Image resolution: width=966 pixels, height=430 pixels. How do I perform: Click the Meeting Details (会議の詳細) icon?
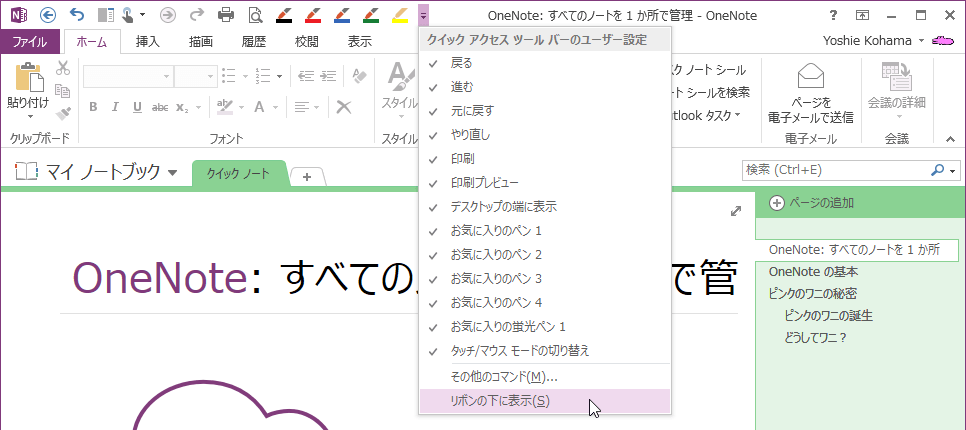click(x=896, y=76)
